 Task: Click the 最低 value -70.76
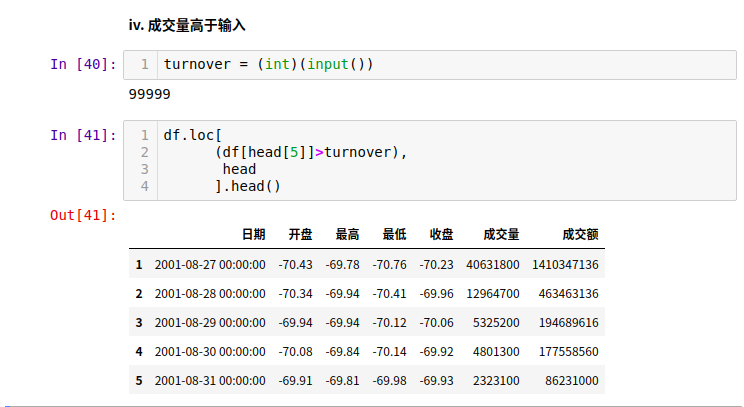(390, 265)
